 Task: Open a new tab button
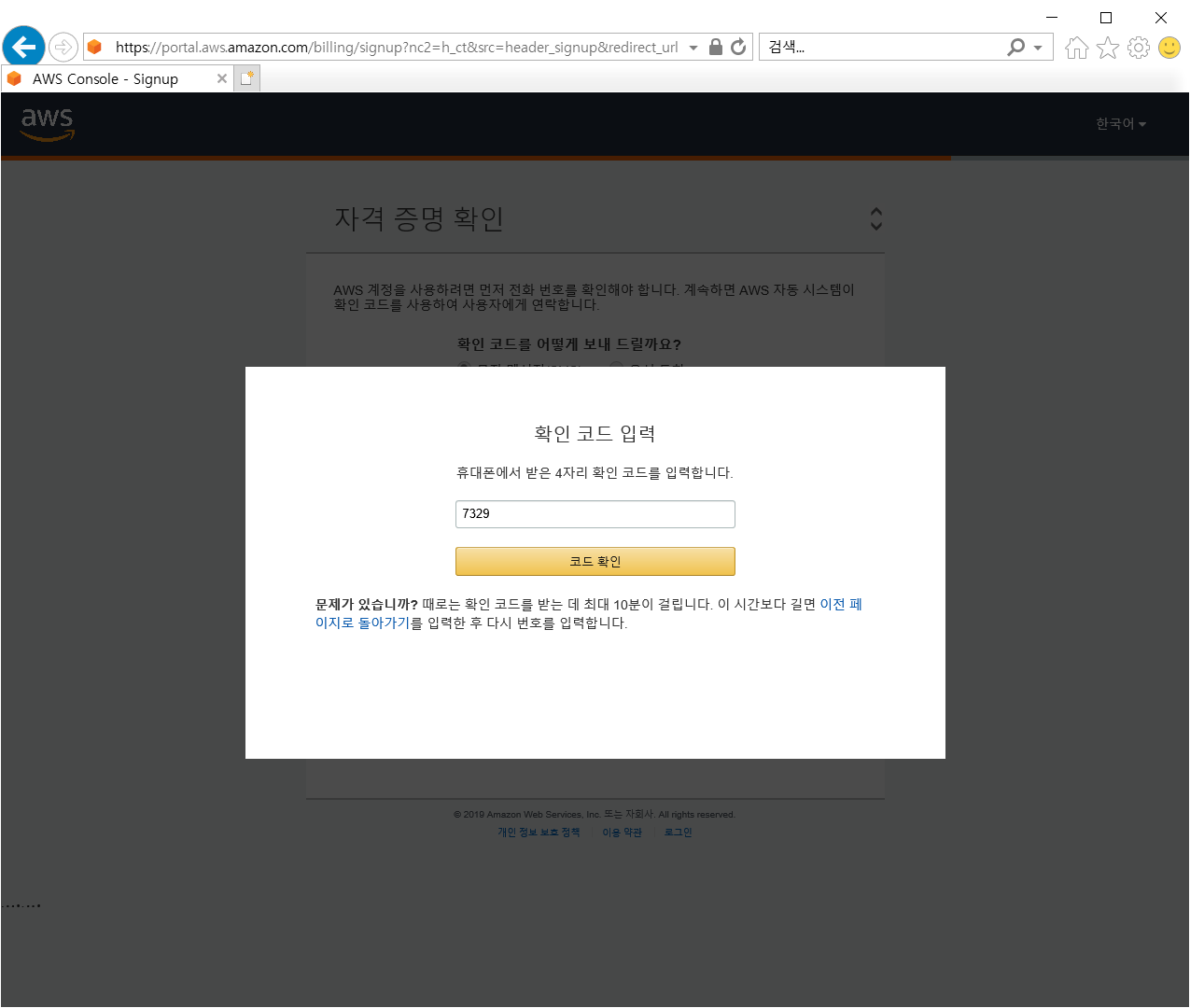coord(246,78)
